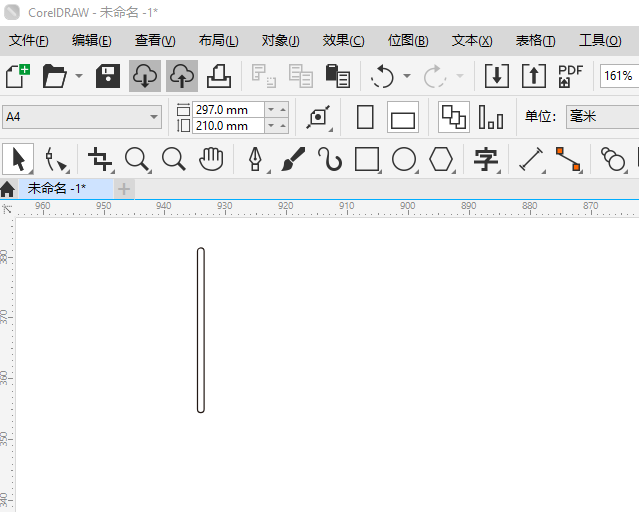Select the Artistic Media brush tool
The image size is (639, 512).
point(293,159)
